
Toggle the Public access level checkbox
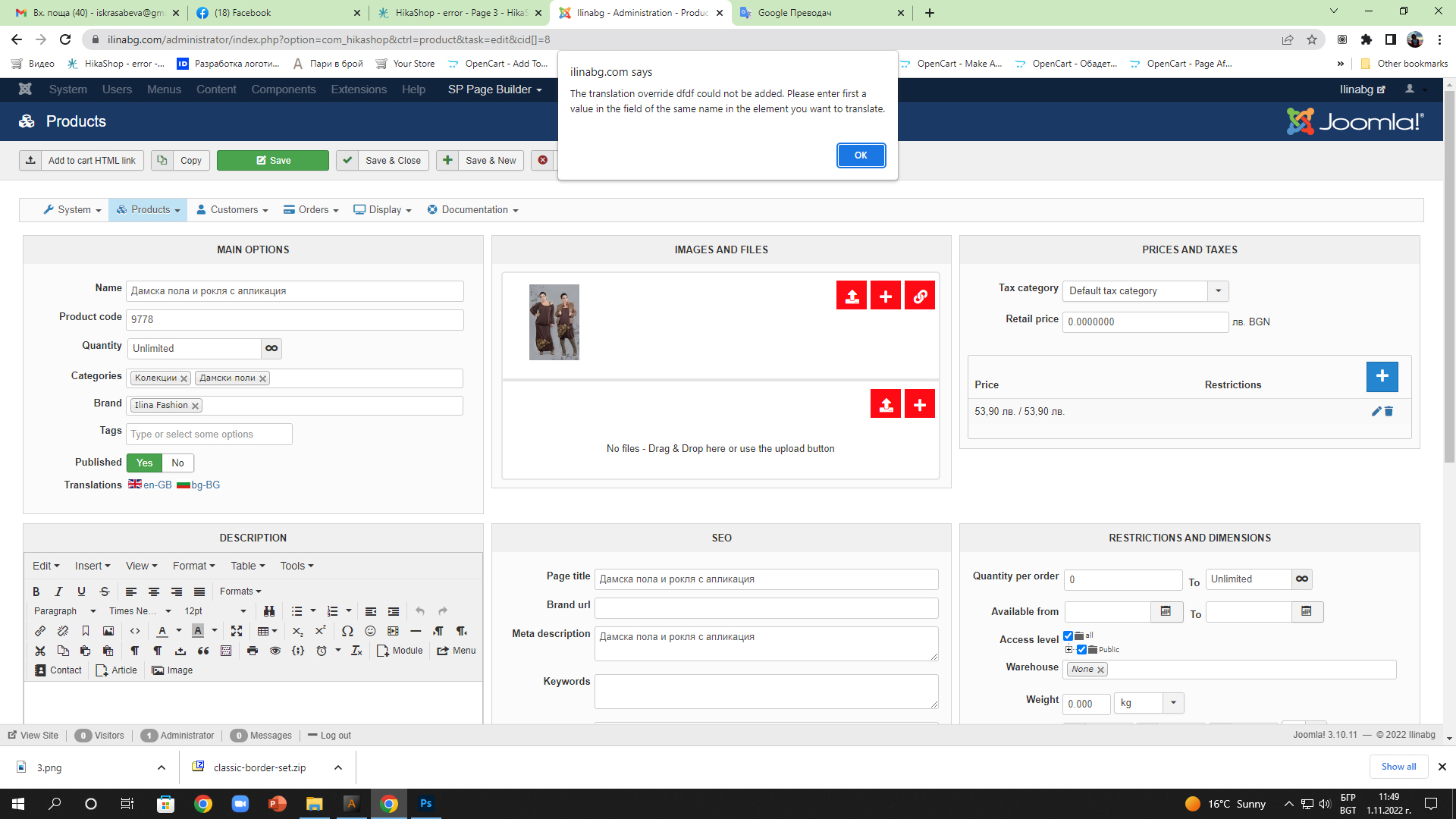click(x=1081, y=649)
